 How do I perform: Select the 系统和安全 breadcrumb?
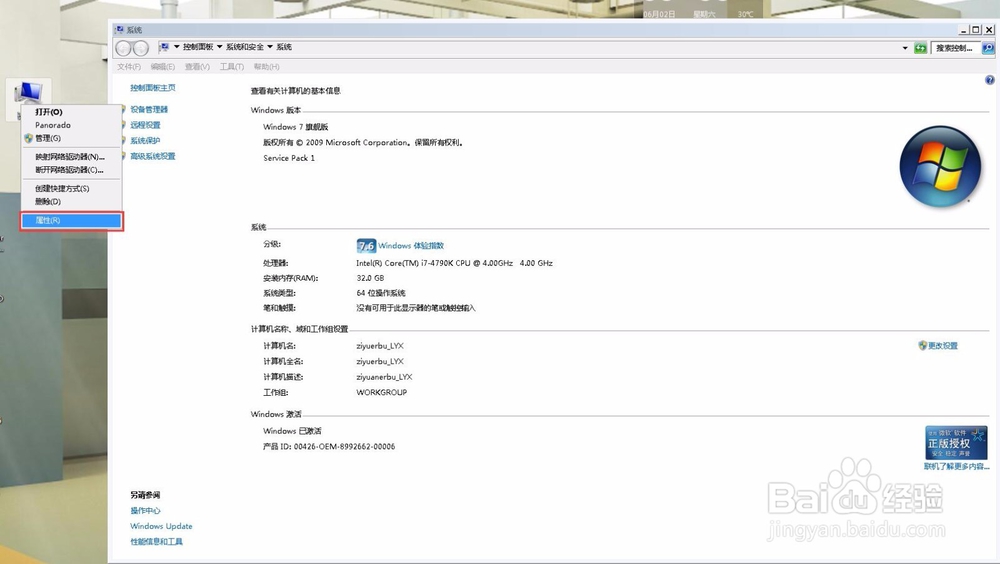click(x=244, y=47)
